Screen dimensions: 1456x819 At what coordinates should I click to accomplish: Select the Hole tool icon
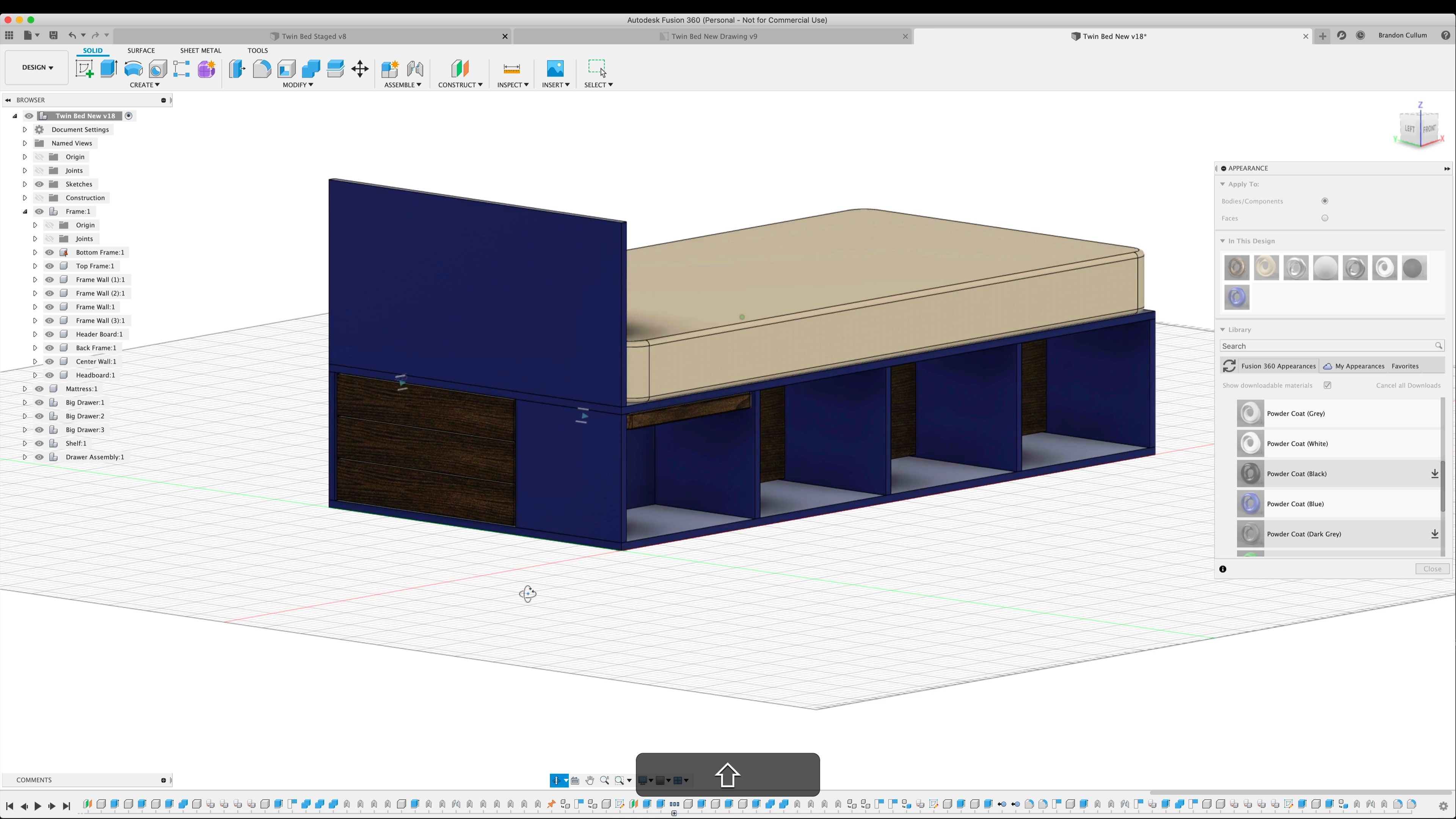coord(158,69)
